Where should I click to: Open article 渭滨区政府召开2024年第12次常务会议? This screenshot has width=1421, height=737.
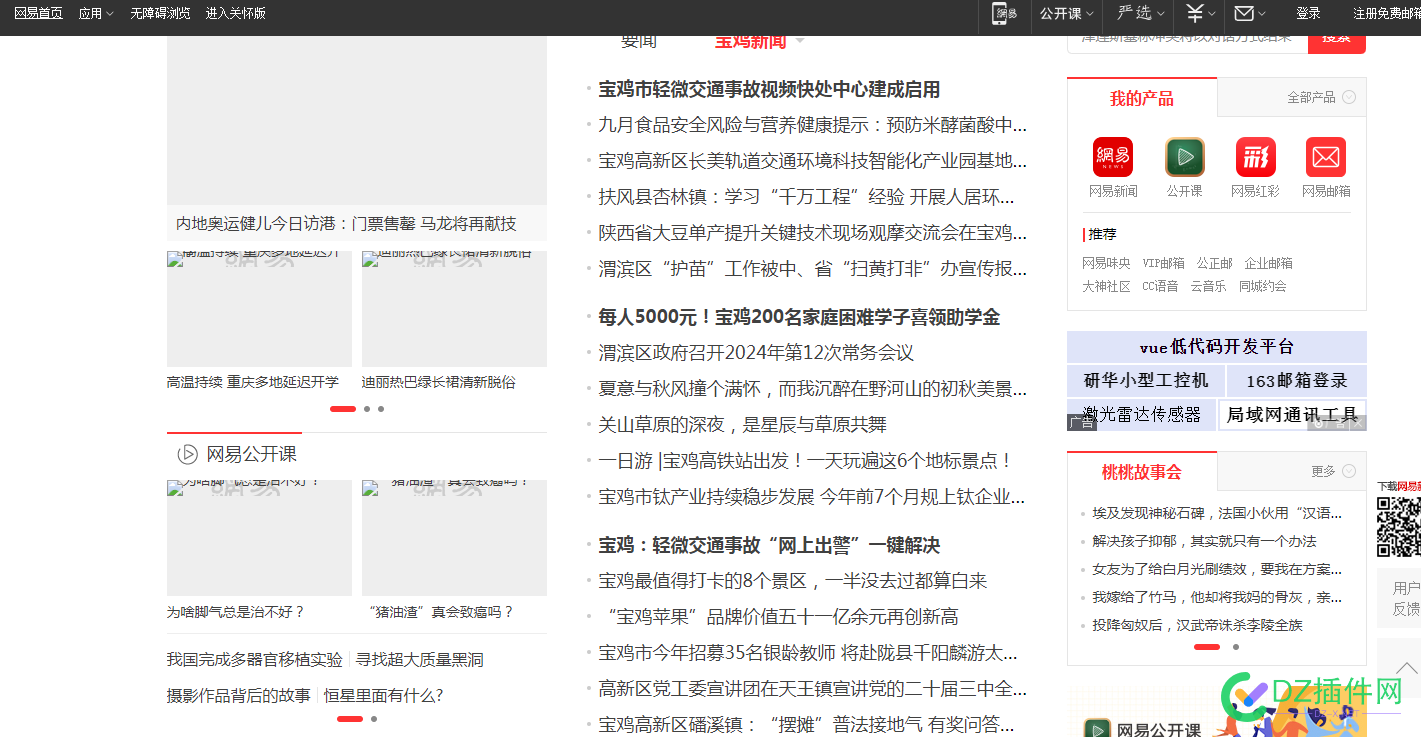point(756,353)
